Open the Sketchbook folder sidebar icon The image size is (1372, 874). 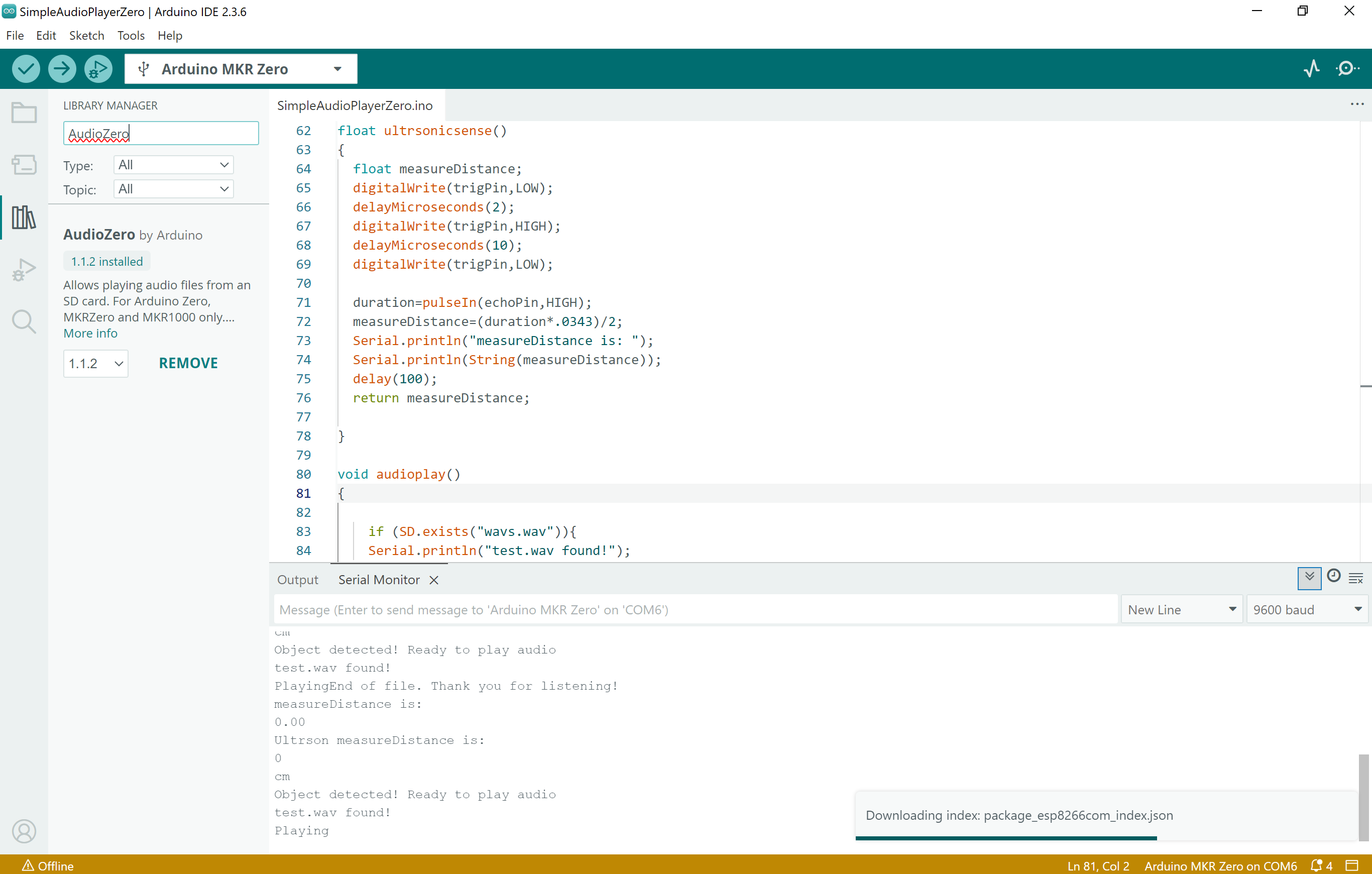coord(24,113)
